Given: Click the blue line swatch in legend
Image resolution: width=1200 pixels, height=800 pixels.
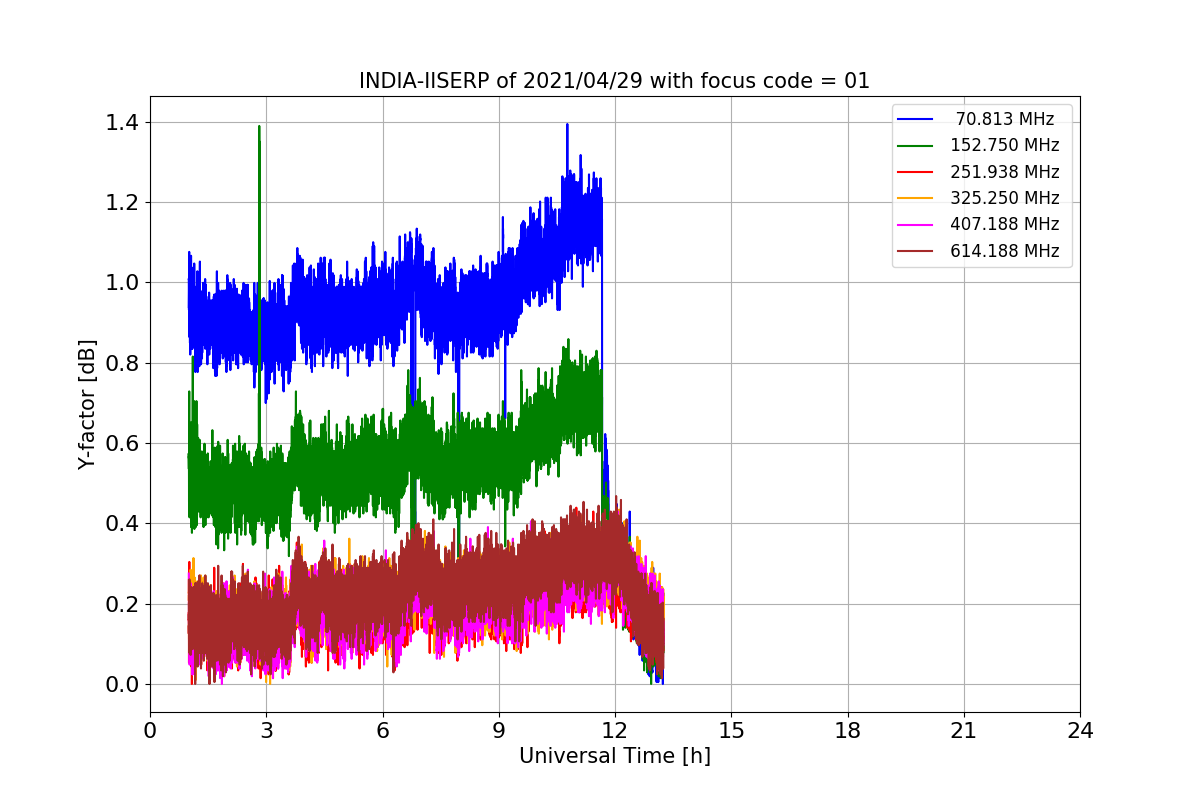Looking at the screenshot, I should (915, 119).
